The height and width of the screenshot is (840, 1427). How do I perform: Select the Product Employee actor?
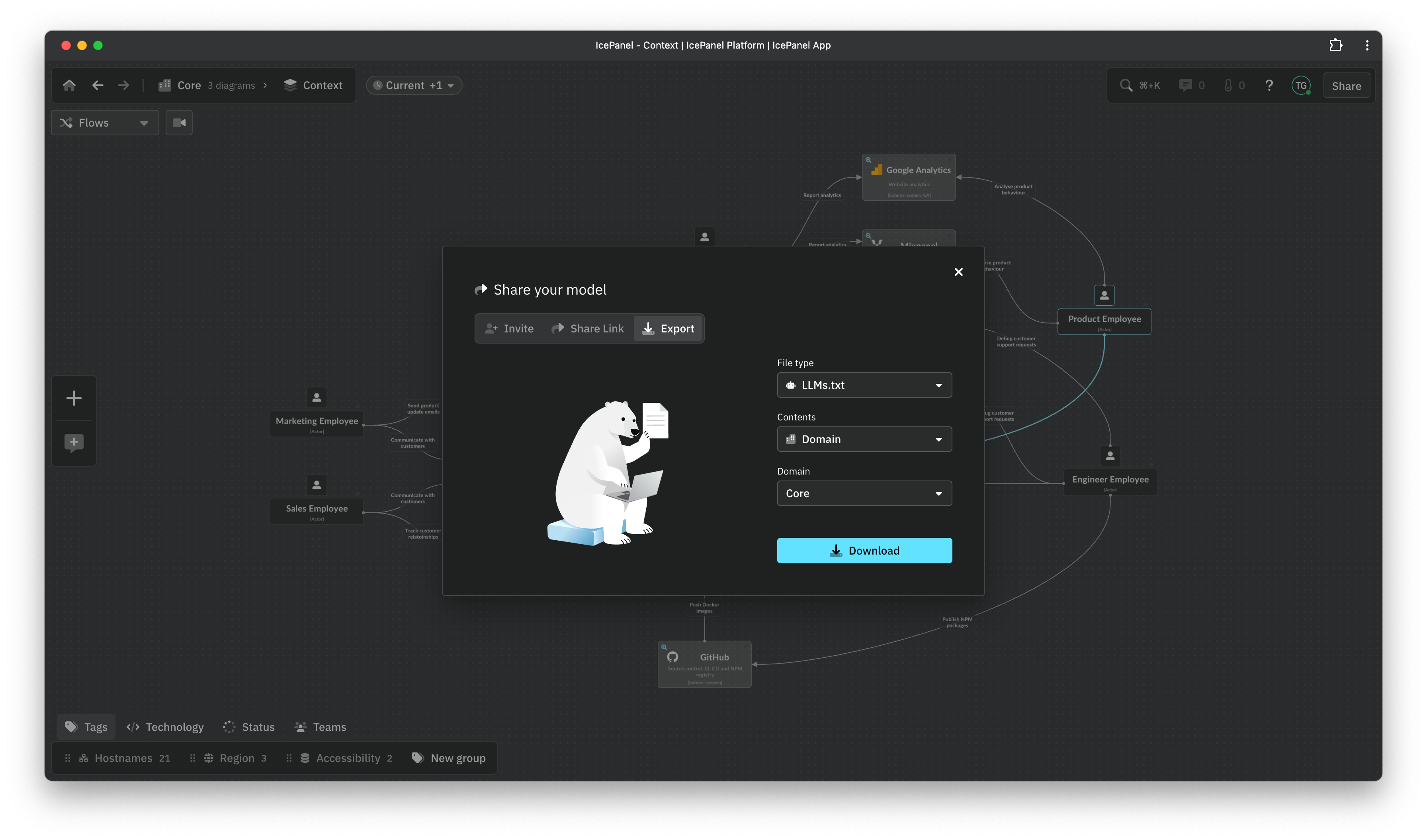pyautogui.click(x=1104, y=322)
